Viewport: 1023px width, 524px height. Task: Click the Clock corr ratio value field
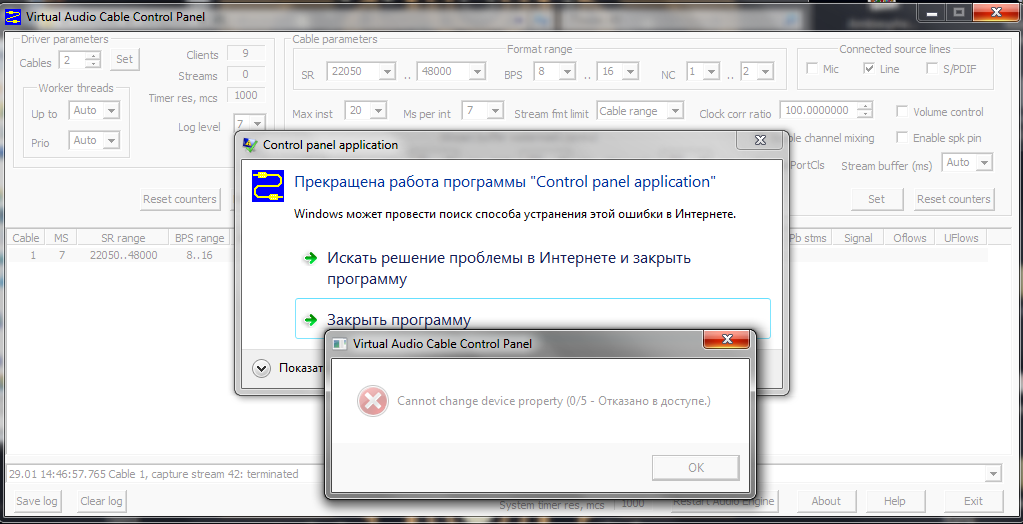click(819, 111)
